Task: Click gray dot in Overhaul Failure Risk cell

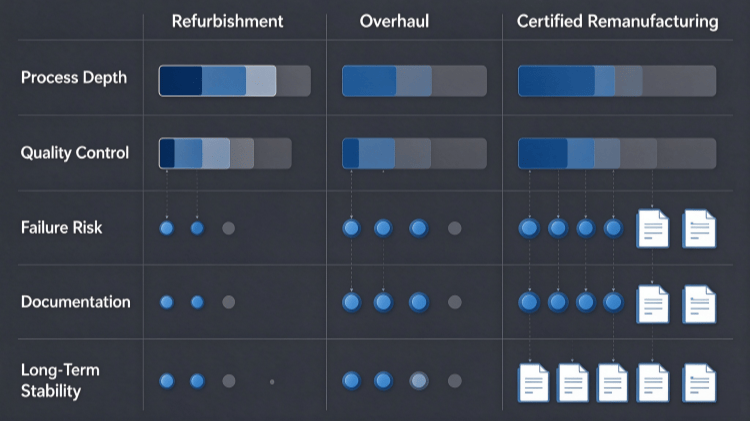Action: [454, 228]
